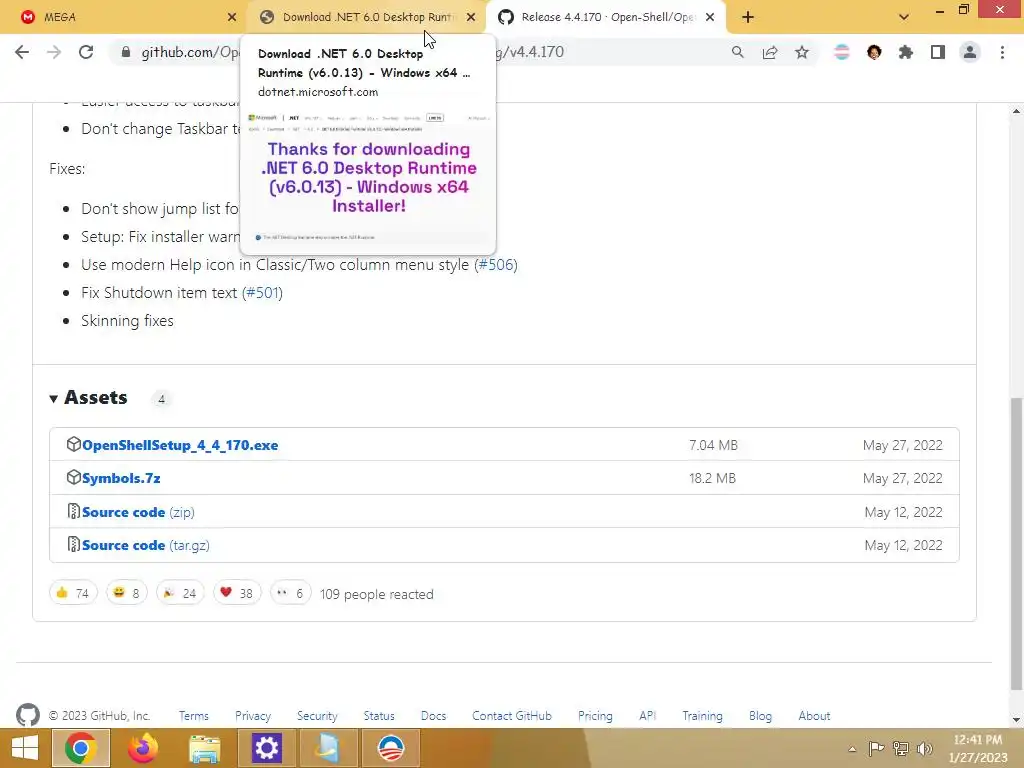Viewport: 1024px width, 768px height.
Task: Click the laugh reaction with 8
Action: pos(127,593)
